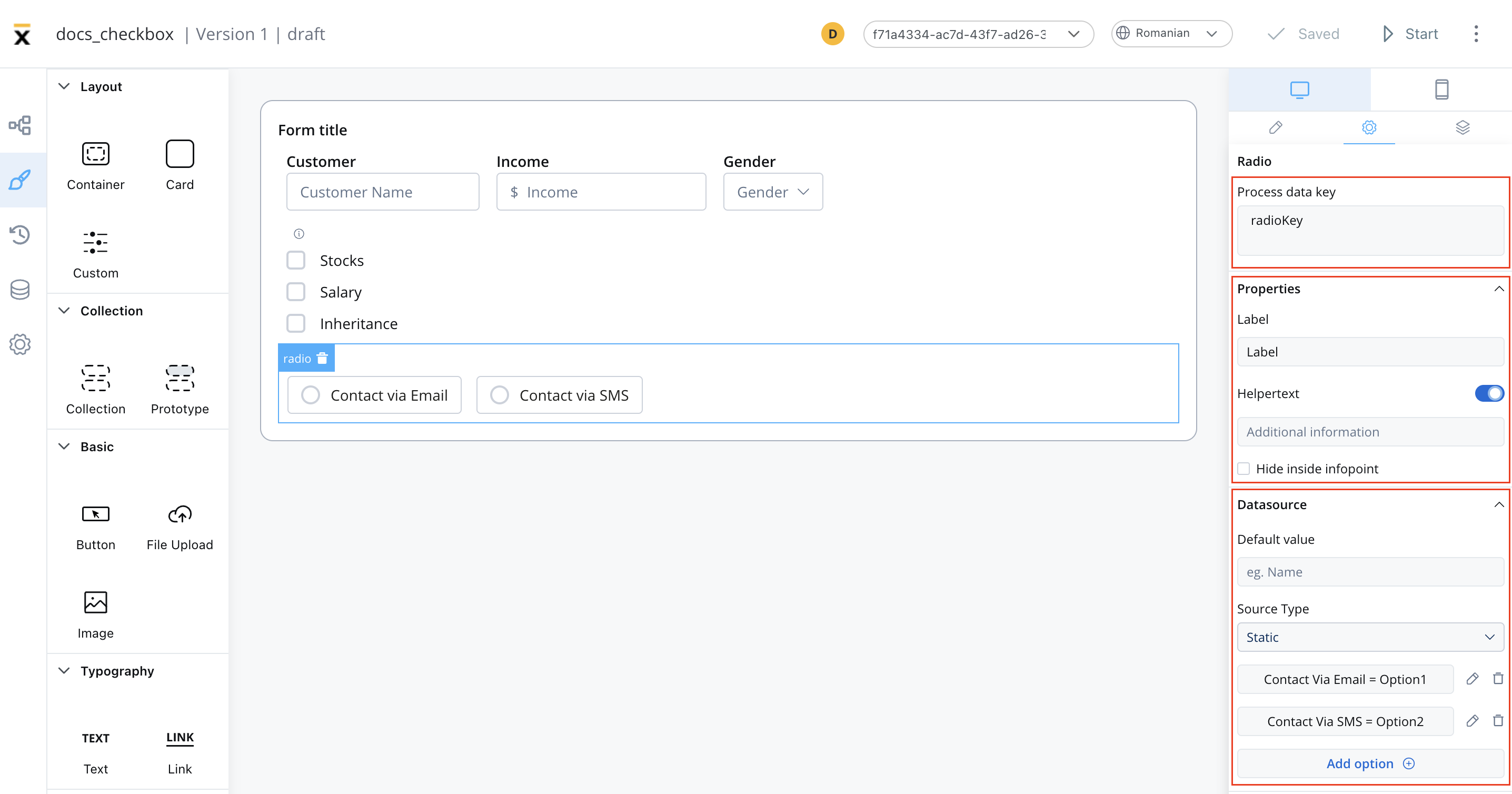Check the Inheritance checkbox
Screen dimensions: 1512x794
pyautogui.click(x=296, y=323)
